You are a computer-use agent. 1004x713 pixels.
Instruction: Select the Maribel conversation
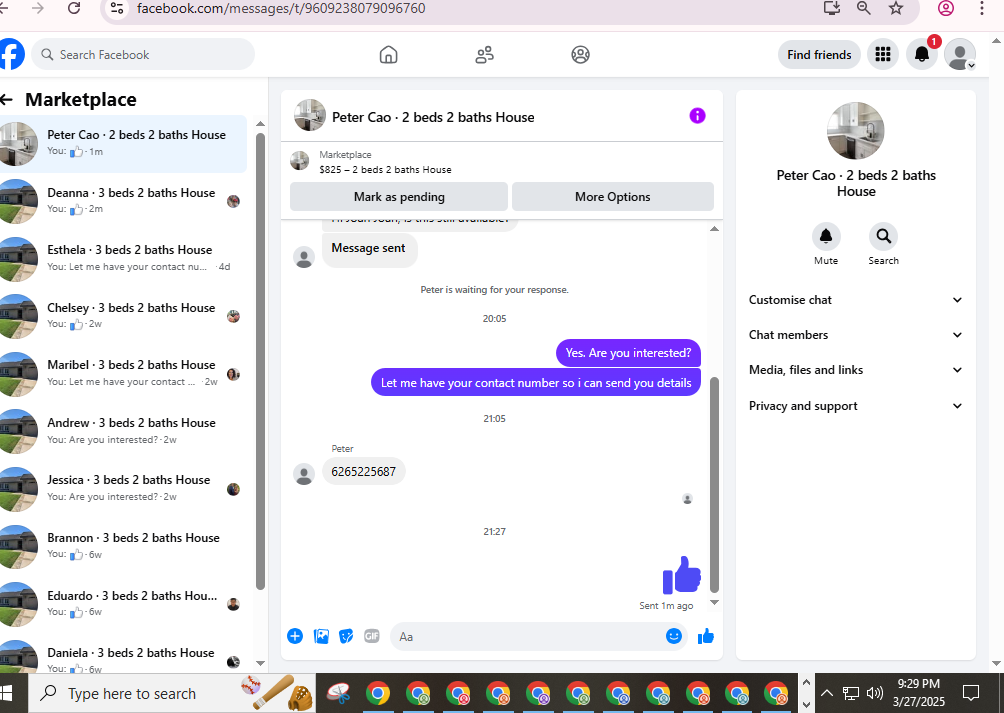[123, 374]
